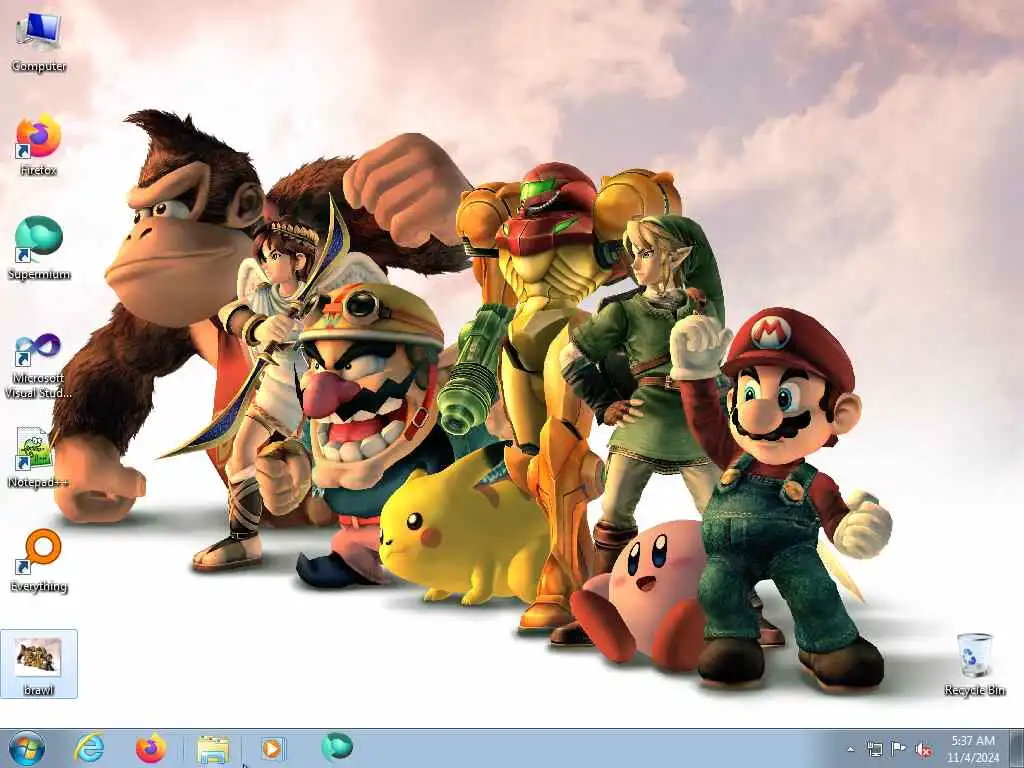Screen dimensions: 1024x768
Task: Select the Everything search shortcut
Action: [39, 560]
